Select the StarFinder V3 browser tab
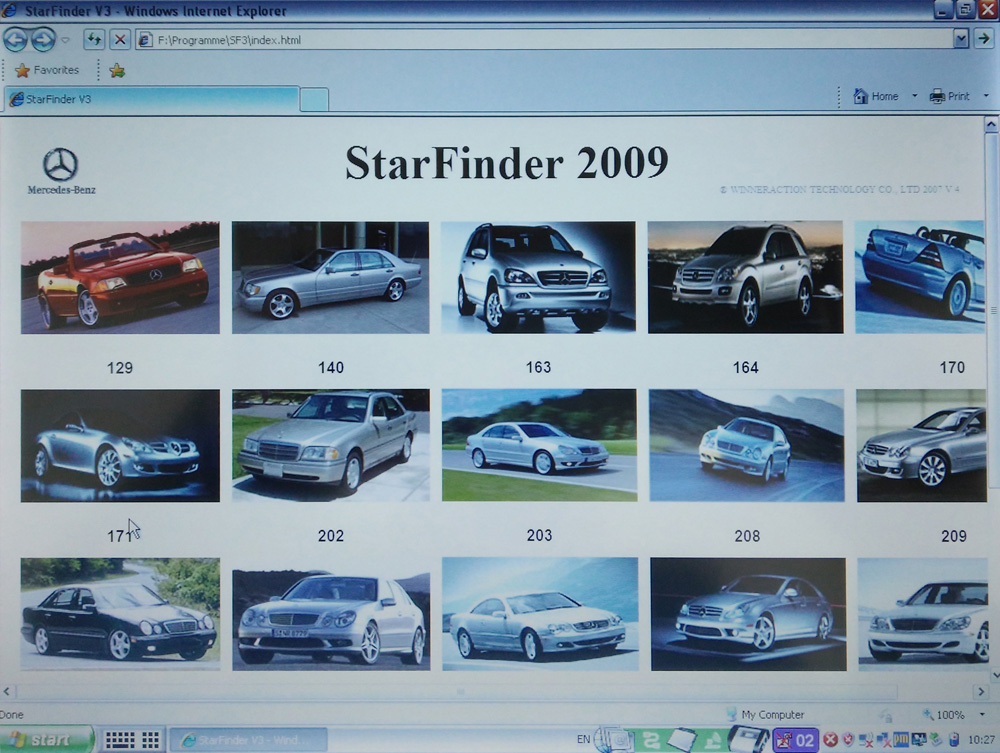The width and height of the screenshot is (1000, 753). (151, 99)
